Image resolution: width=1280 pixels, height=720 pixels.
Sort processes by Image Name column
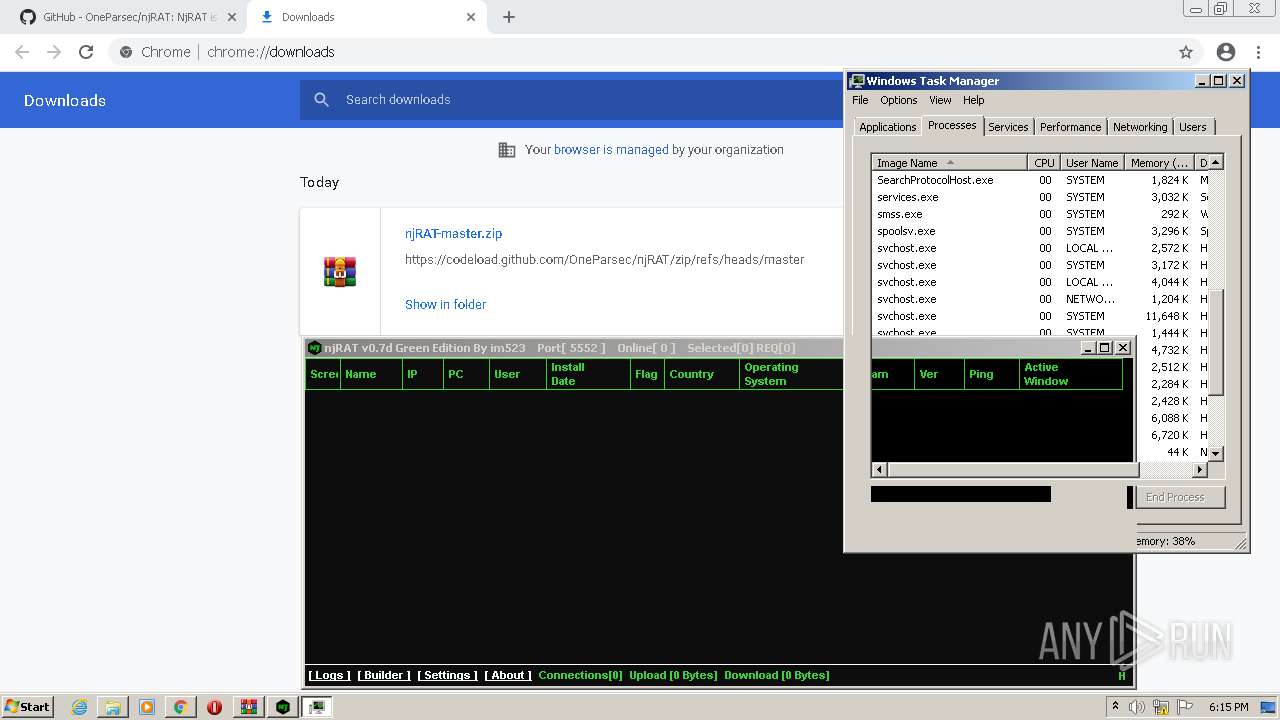tap(949, 163)
